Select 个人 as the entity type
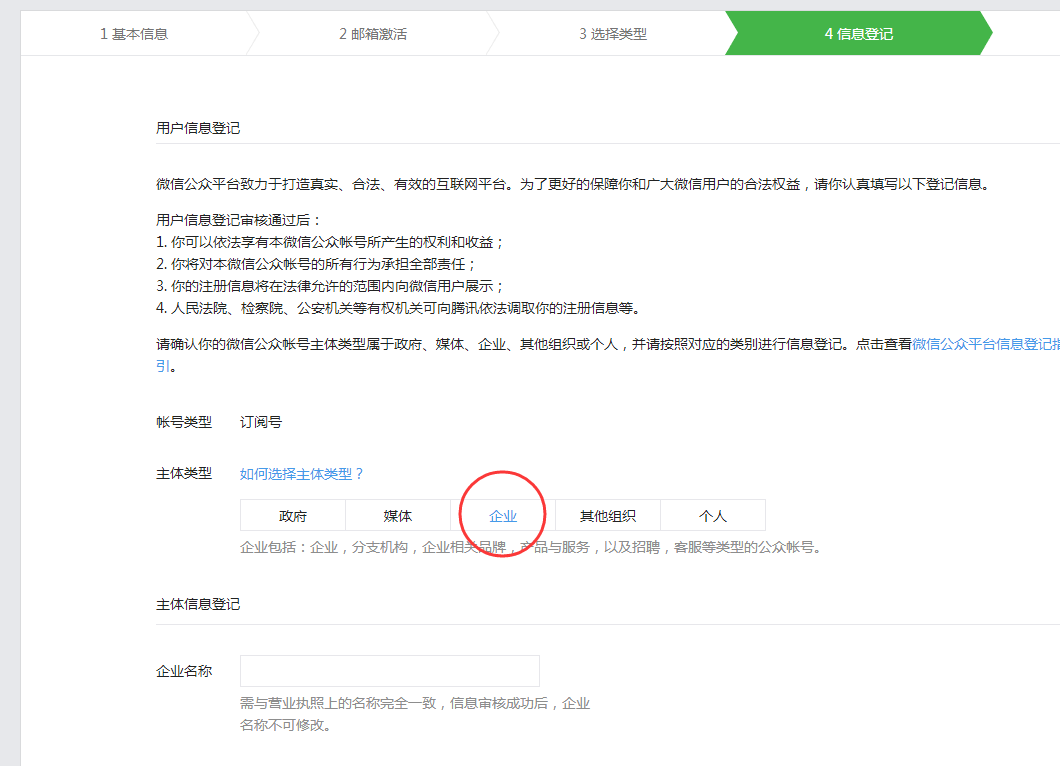Viewport: 1060px width, 766px height. pyautogui.click(x=712, y=516)
